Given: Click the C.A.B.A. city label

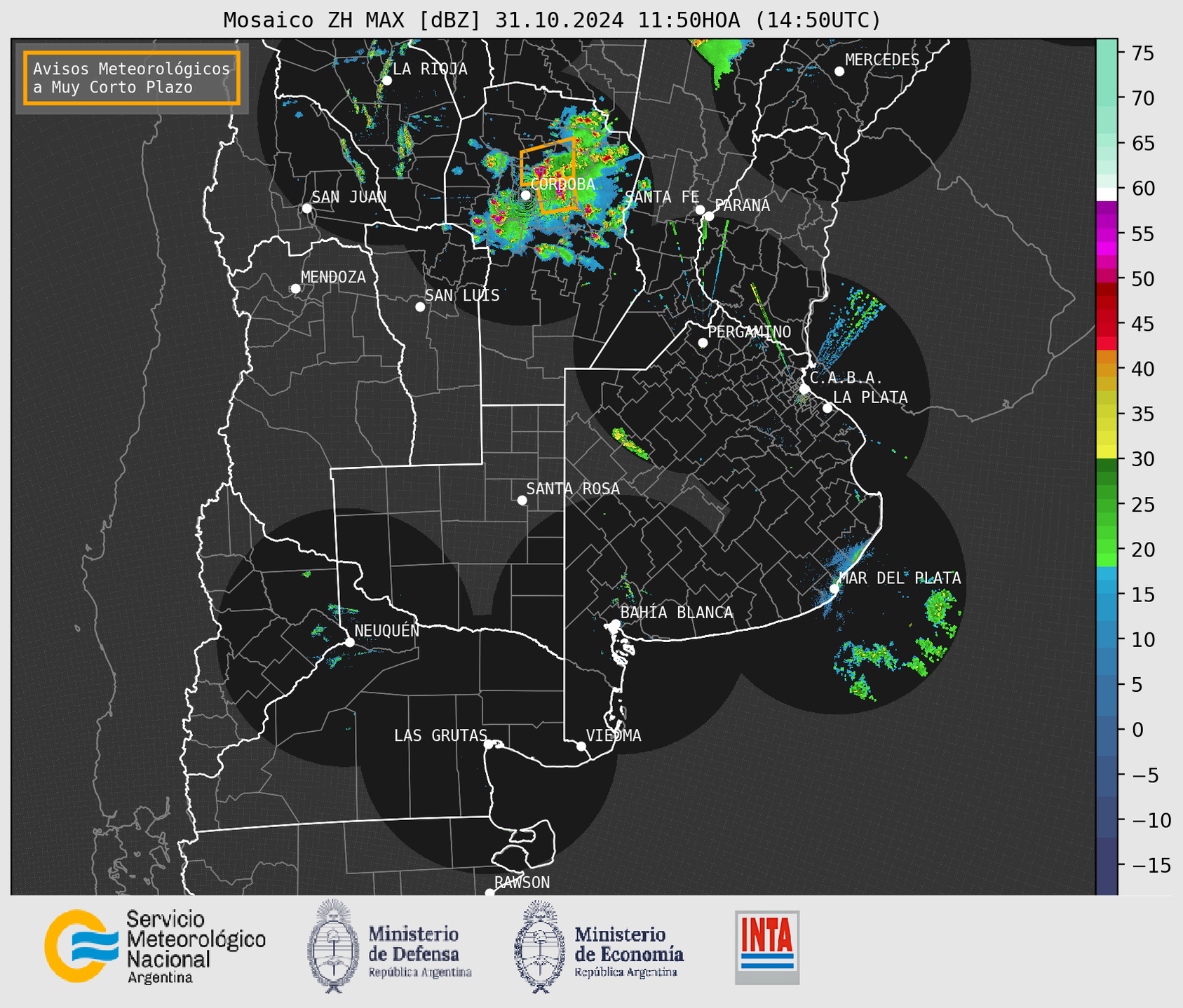Looking at the screenshot, I should tap(846, 379).
